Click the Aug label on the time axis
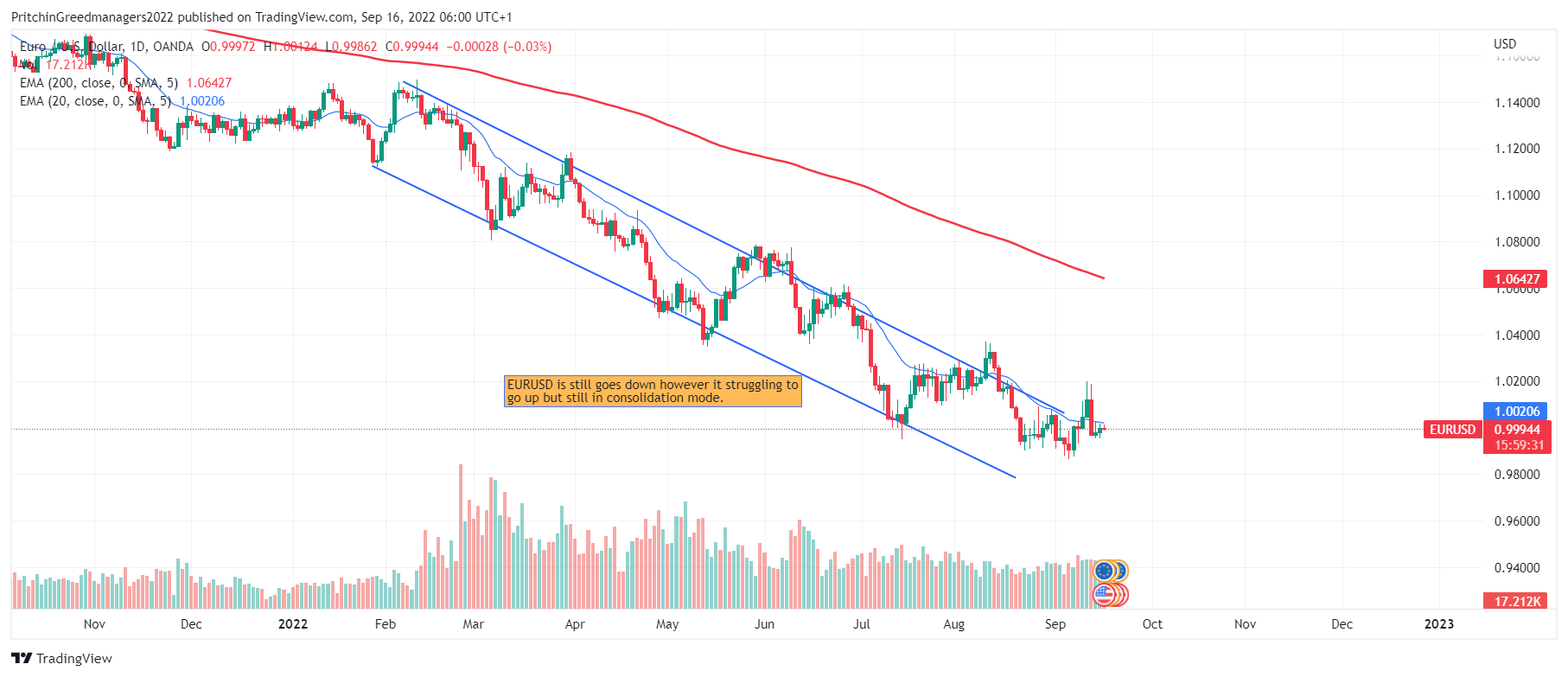1568x677 pixels. (954, 624)
